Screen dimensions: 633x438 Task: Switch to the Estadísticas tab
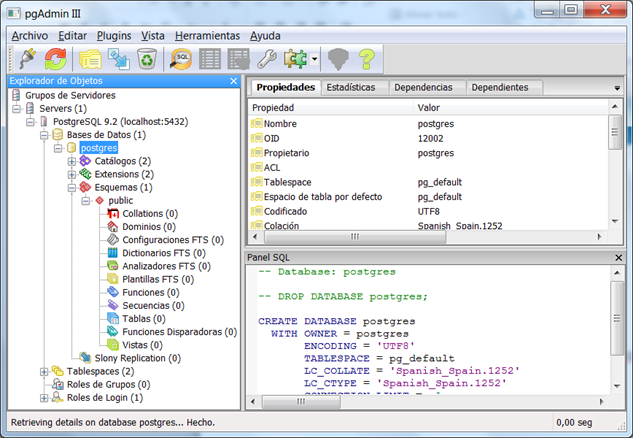coord(350,88)
